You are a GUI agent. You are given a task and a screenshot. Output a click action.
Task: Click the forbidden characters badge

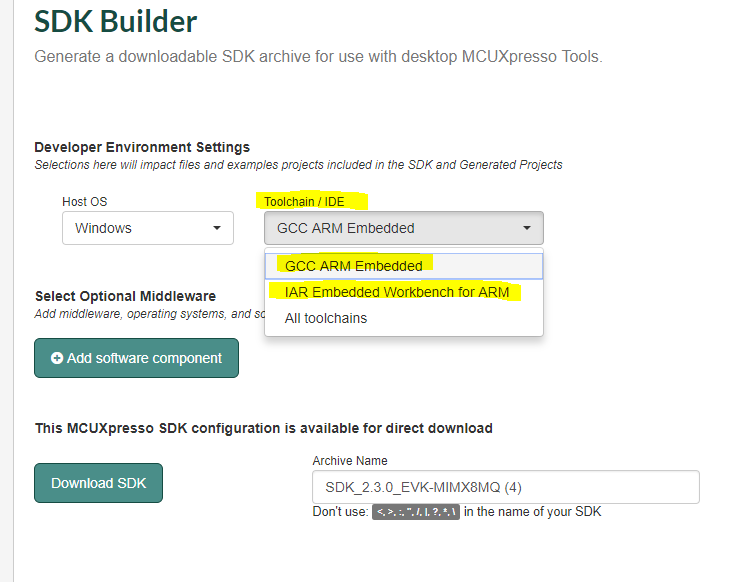point(416,512)
